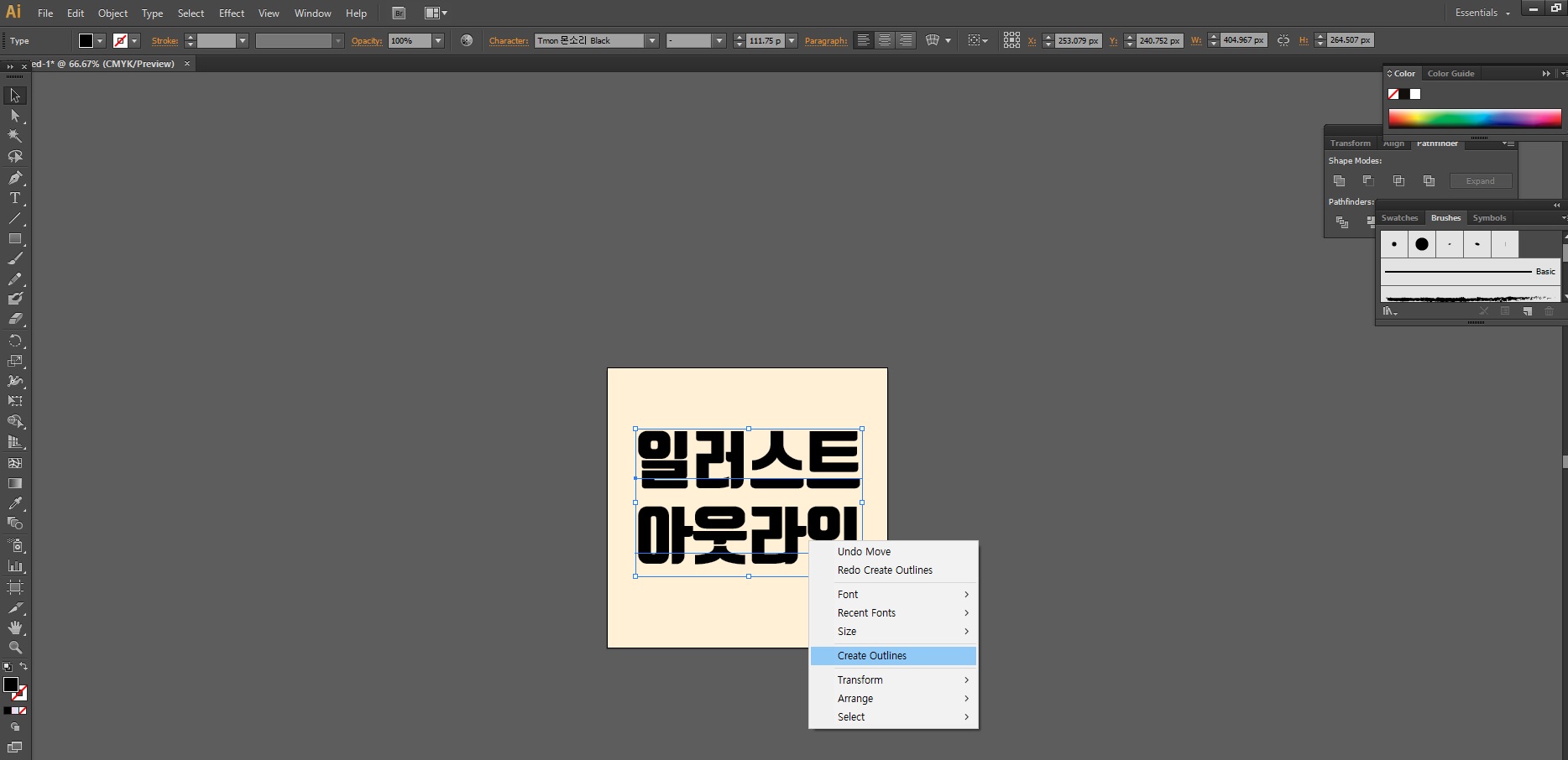1568x760 pixels.
Task: Open the font family dropdown
Action: 651,40
